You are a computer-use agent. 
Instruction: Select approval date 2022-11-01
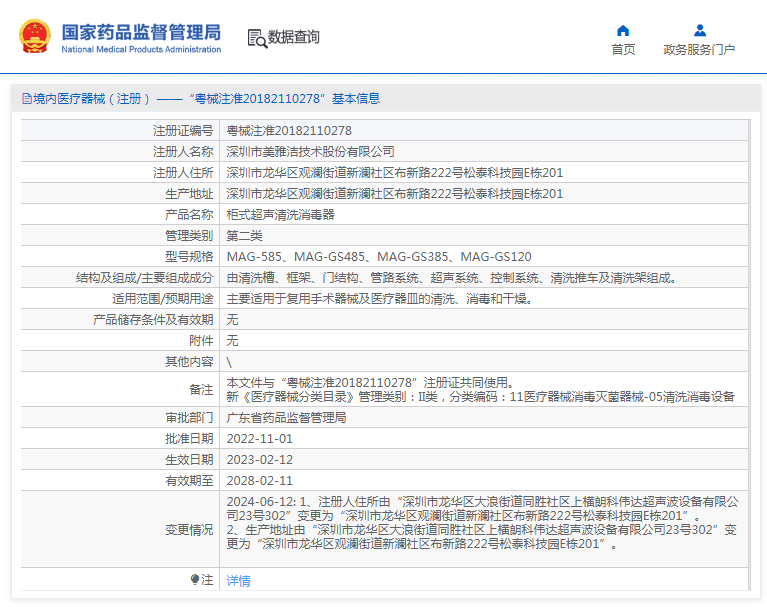[259, 439]
